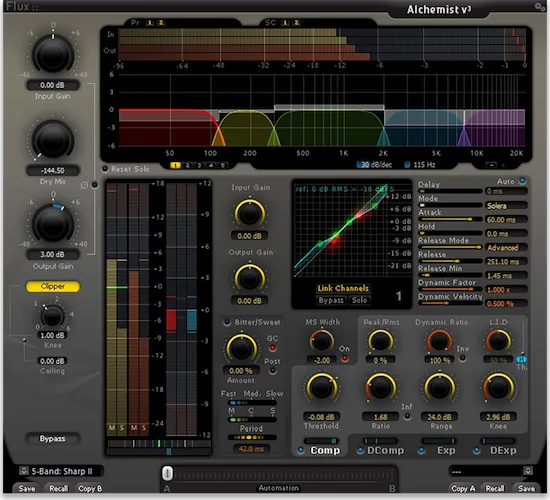The image size is (550, 500).
Task: Click Save button for preset slot A
Action: pos(27,488)
